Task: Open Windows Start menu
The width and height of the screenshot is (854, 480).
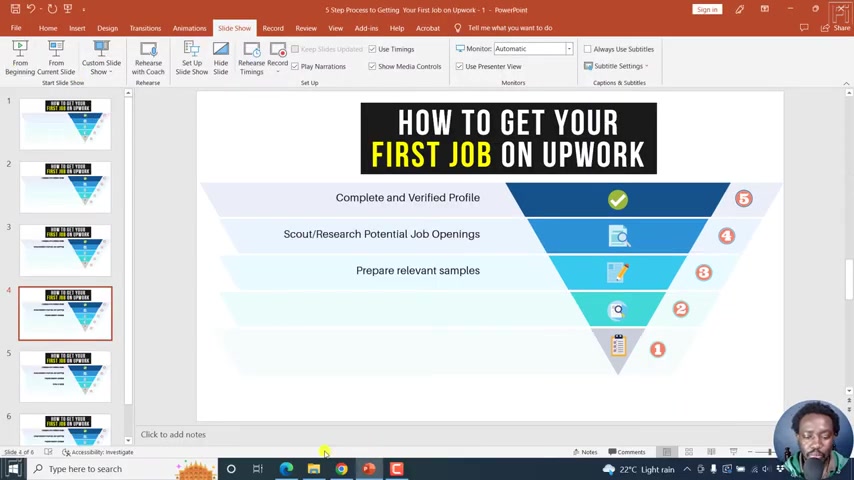Action: pyautogui.click(x=13, y=469)
